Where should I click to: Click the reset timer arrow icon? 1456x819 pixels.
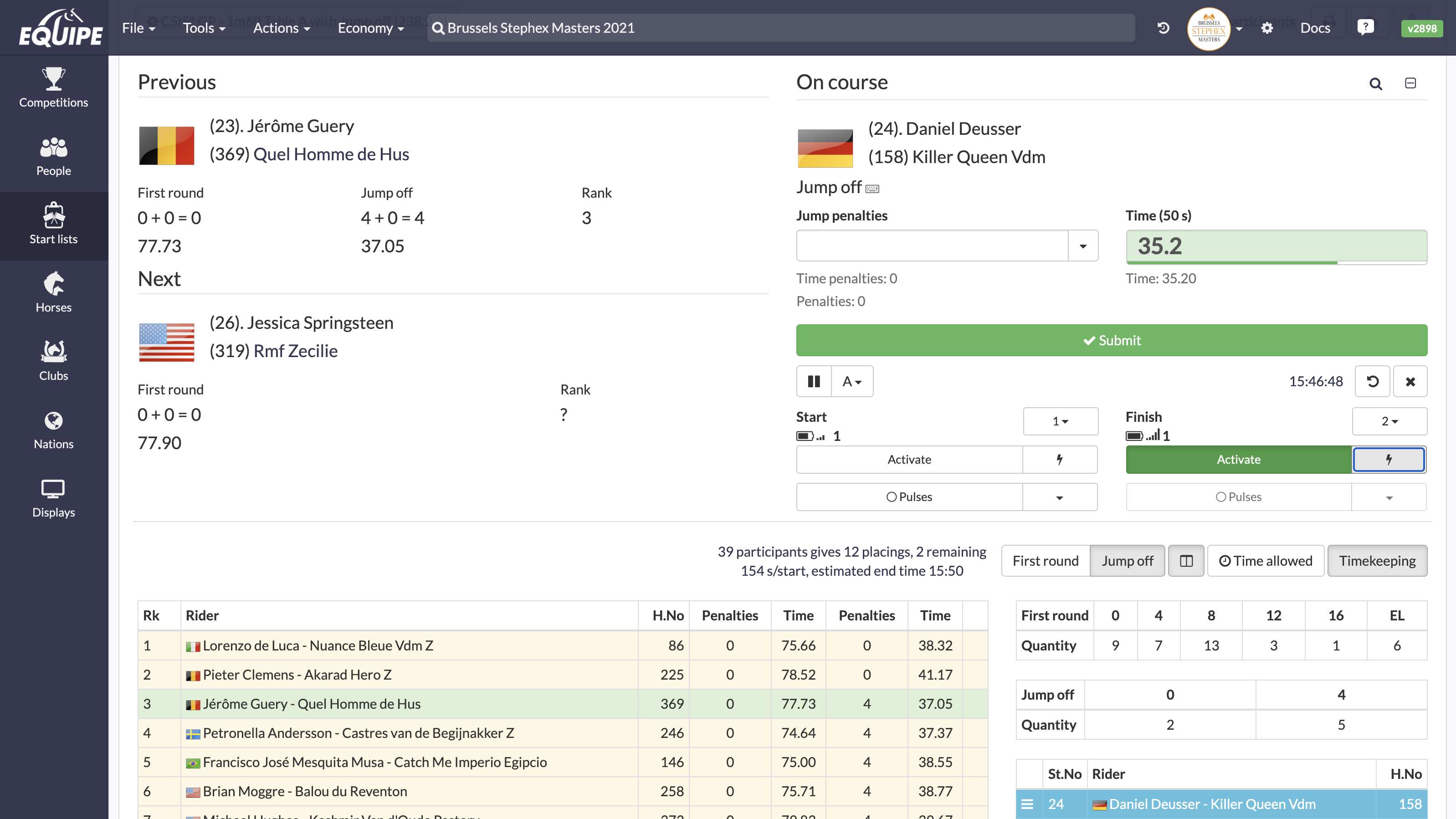[x=1372, y=382]
